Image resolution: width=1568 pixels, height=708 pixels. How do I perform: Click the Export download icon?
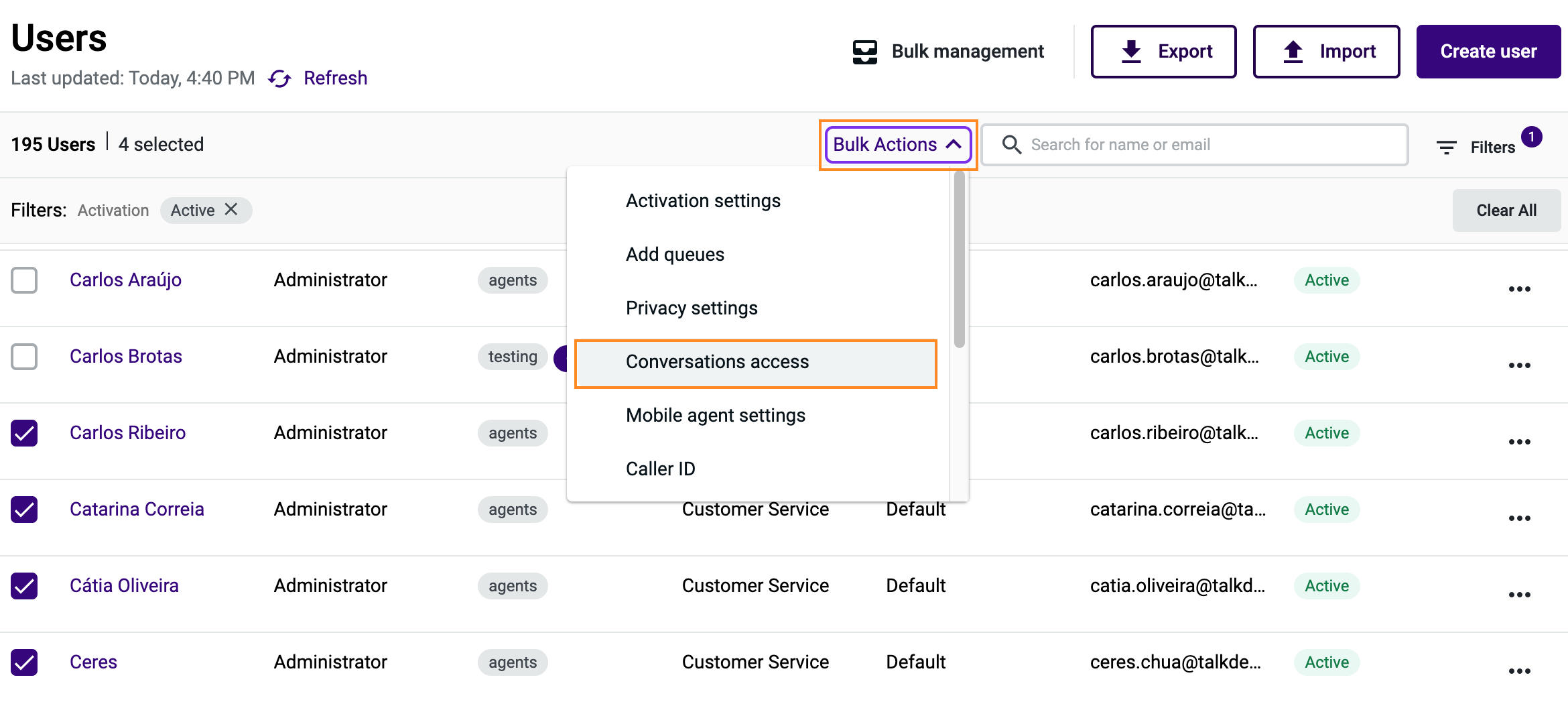(1131, 51)
